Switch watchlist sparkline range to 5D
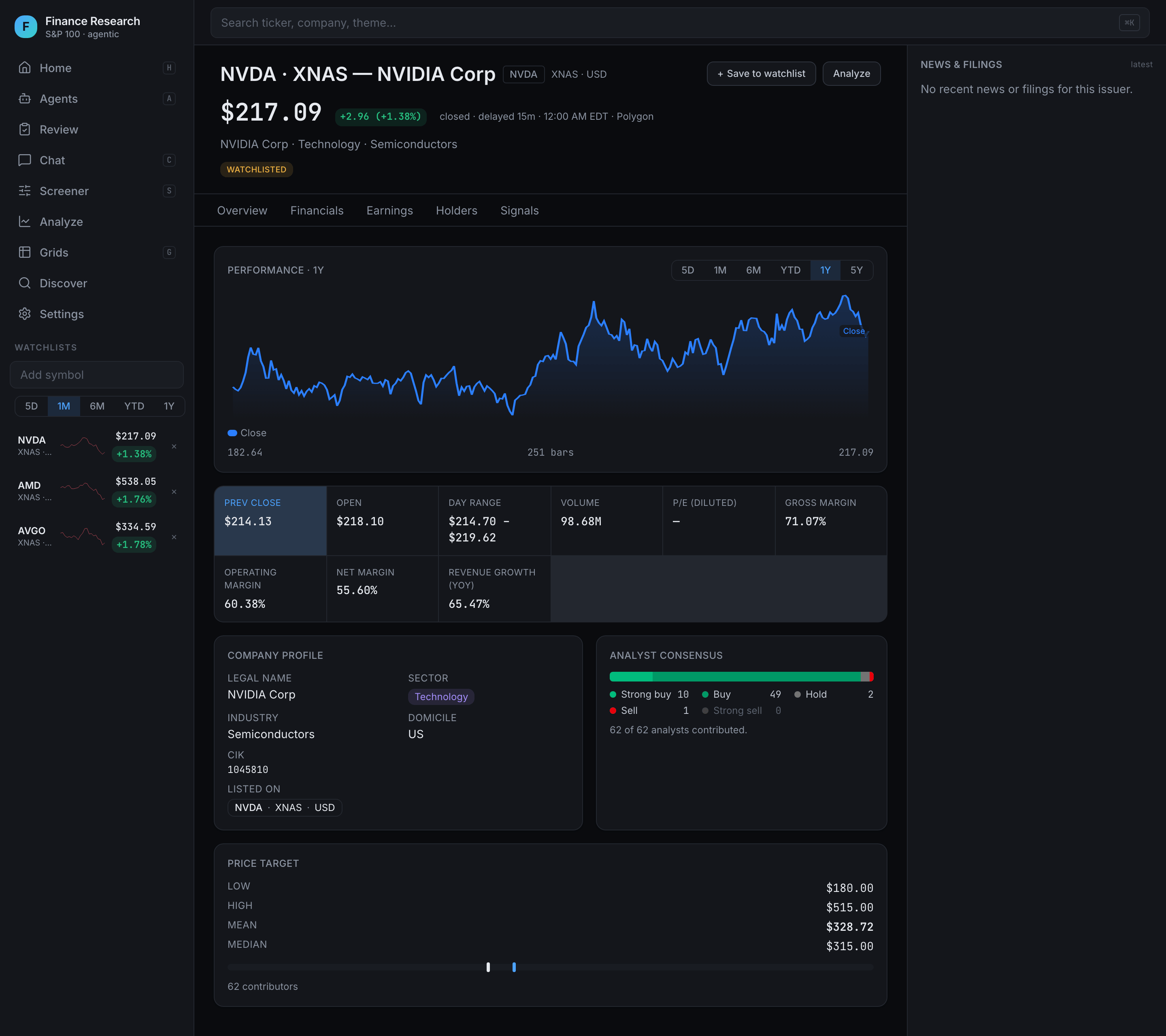 point(31,406)
